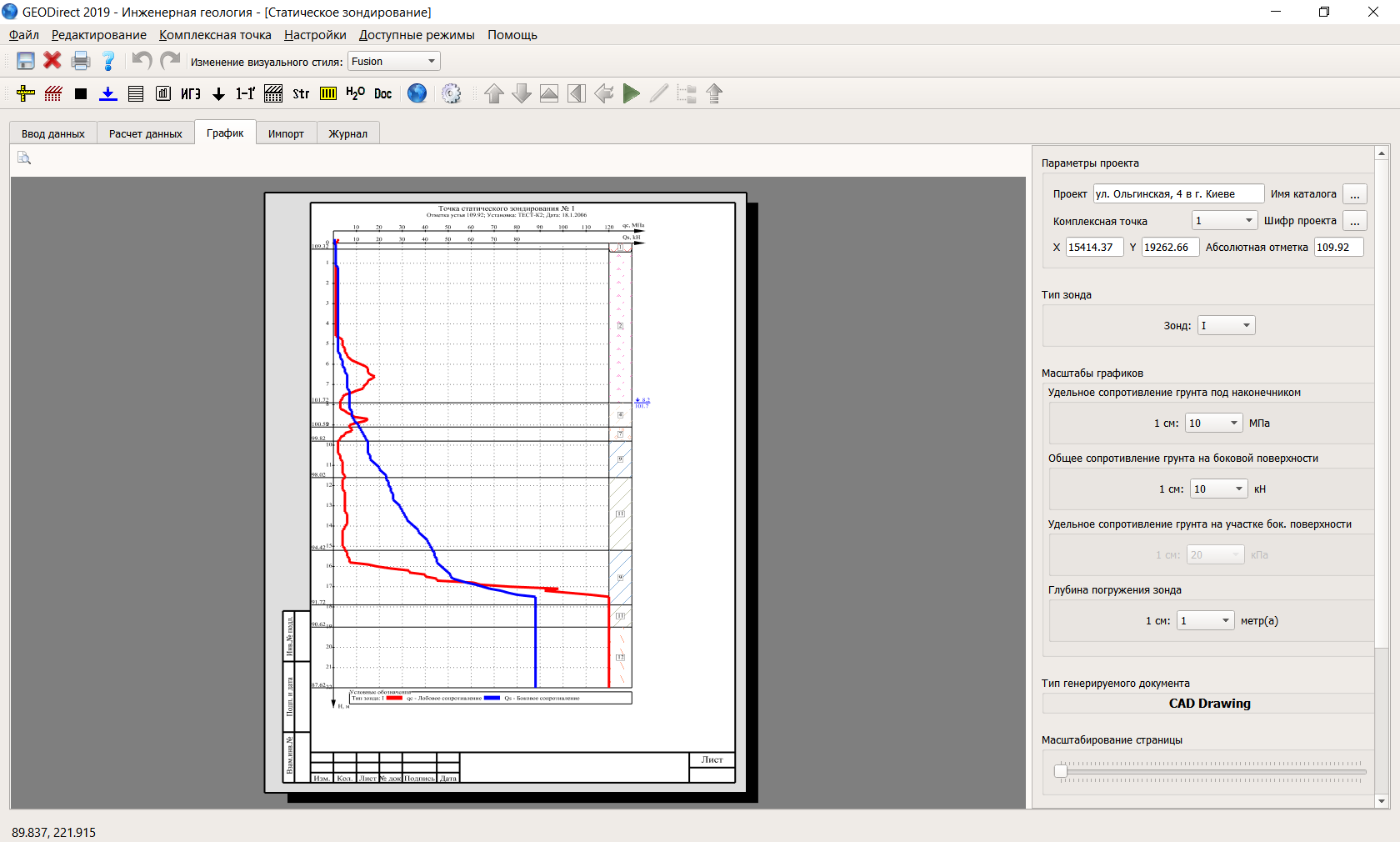Click the Абсолютная отметка field
This screenshot has height=842, width=1400.
[x=1338, y=247]
